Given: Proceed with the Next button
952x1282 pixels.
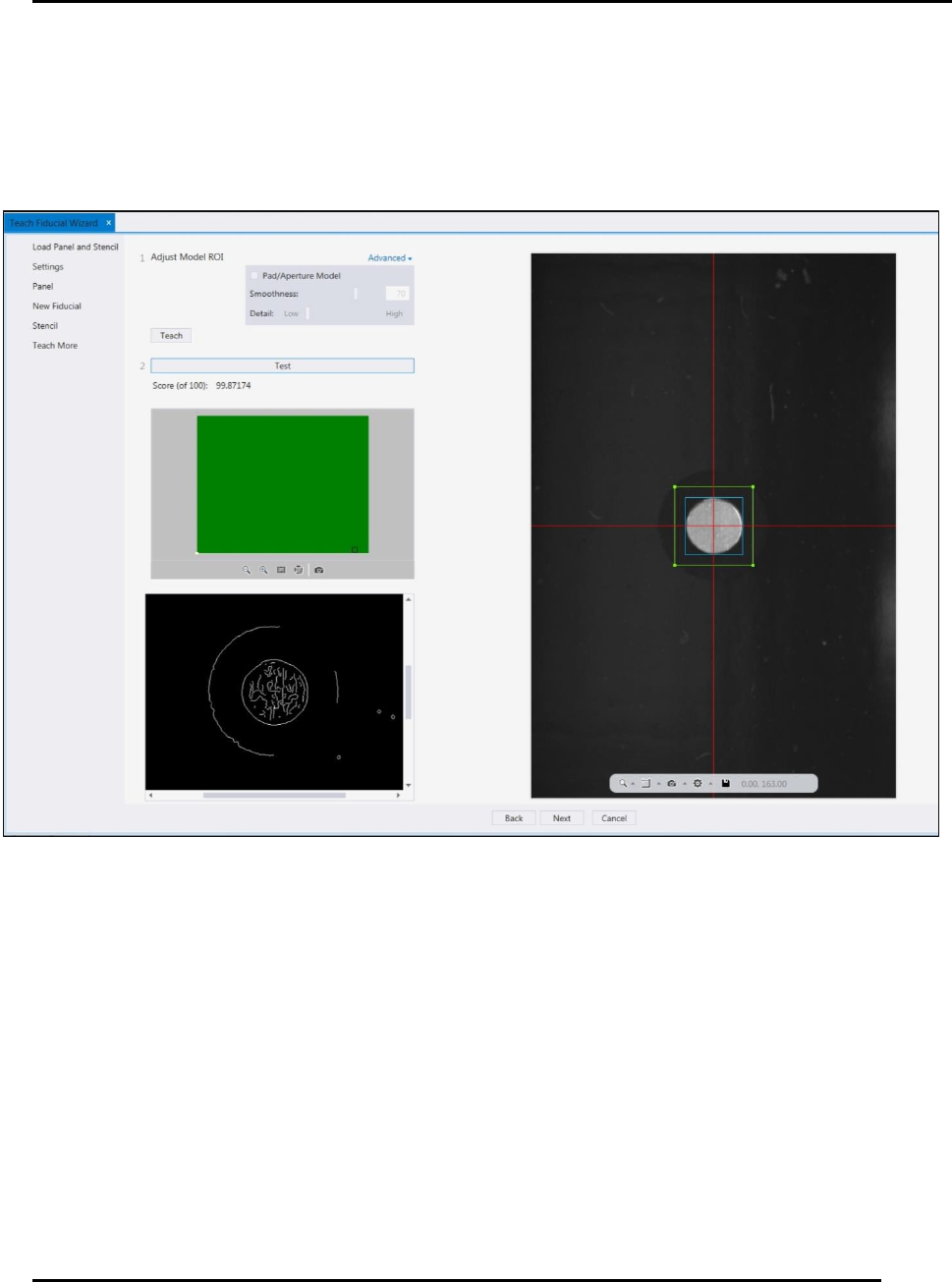Looking at the screenshot, I should 562,818.
